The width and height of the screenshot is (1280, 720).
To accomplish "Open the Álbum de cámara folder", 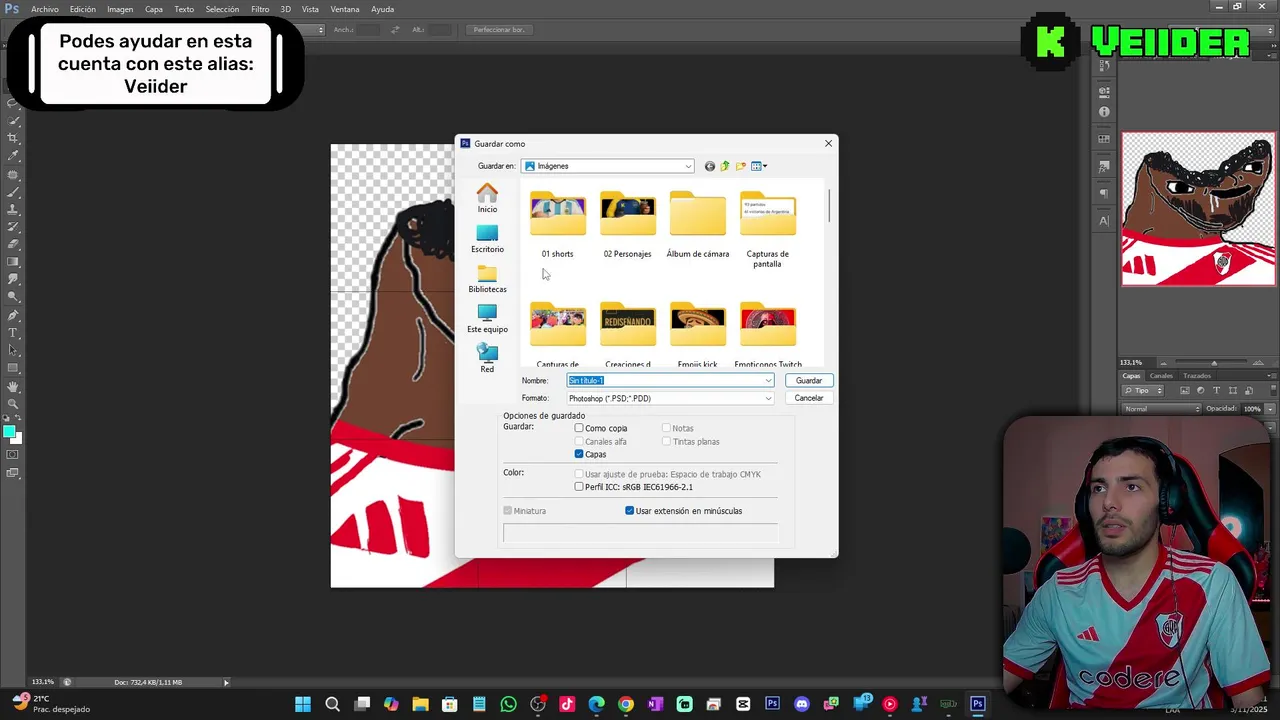I will click(x=698, y=225).
